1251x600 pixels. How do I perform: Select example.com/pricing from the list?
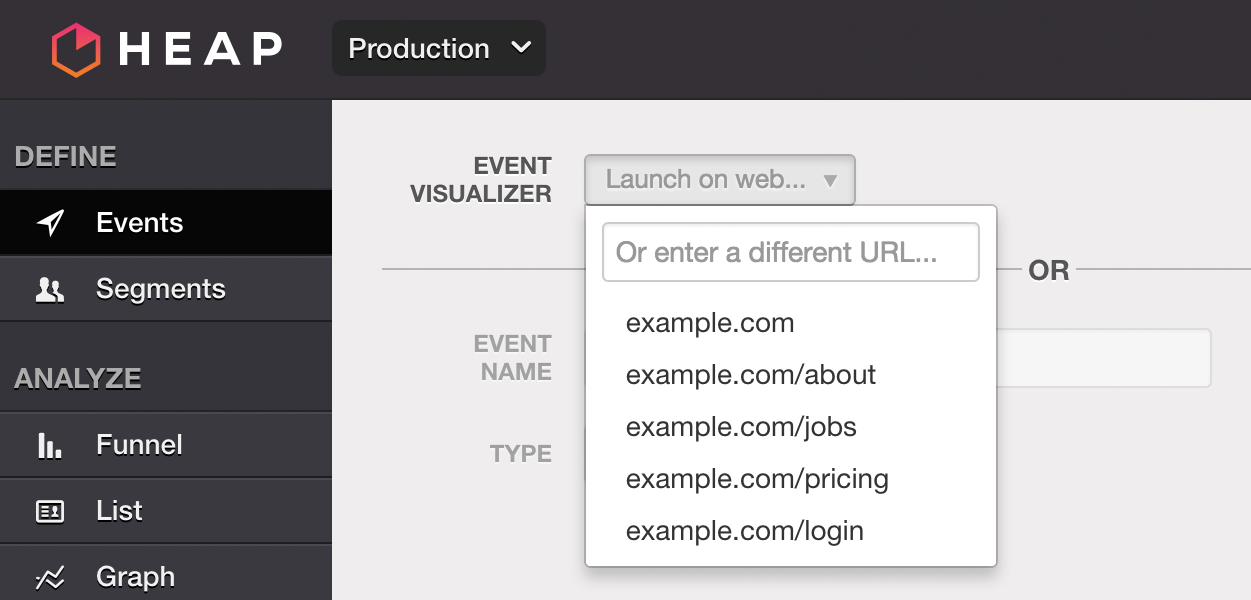tap(757, 479)
